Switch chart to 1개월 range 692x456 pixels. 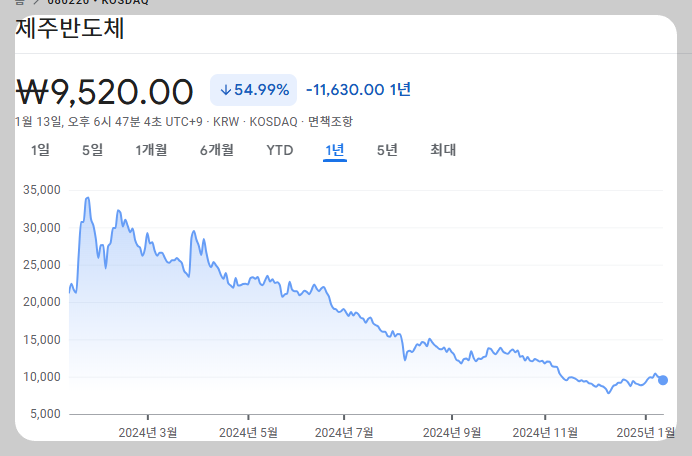(151, 150)
